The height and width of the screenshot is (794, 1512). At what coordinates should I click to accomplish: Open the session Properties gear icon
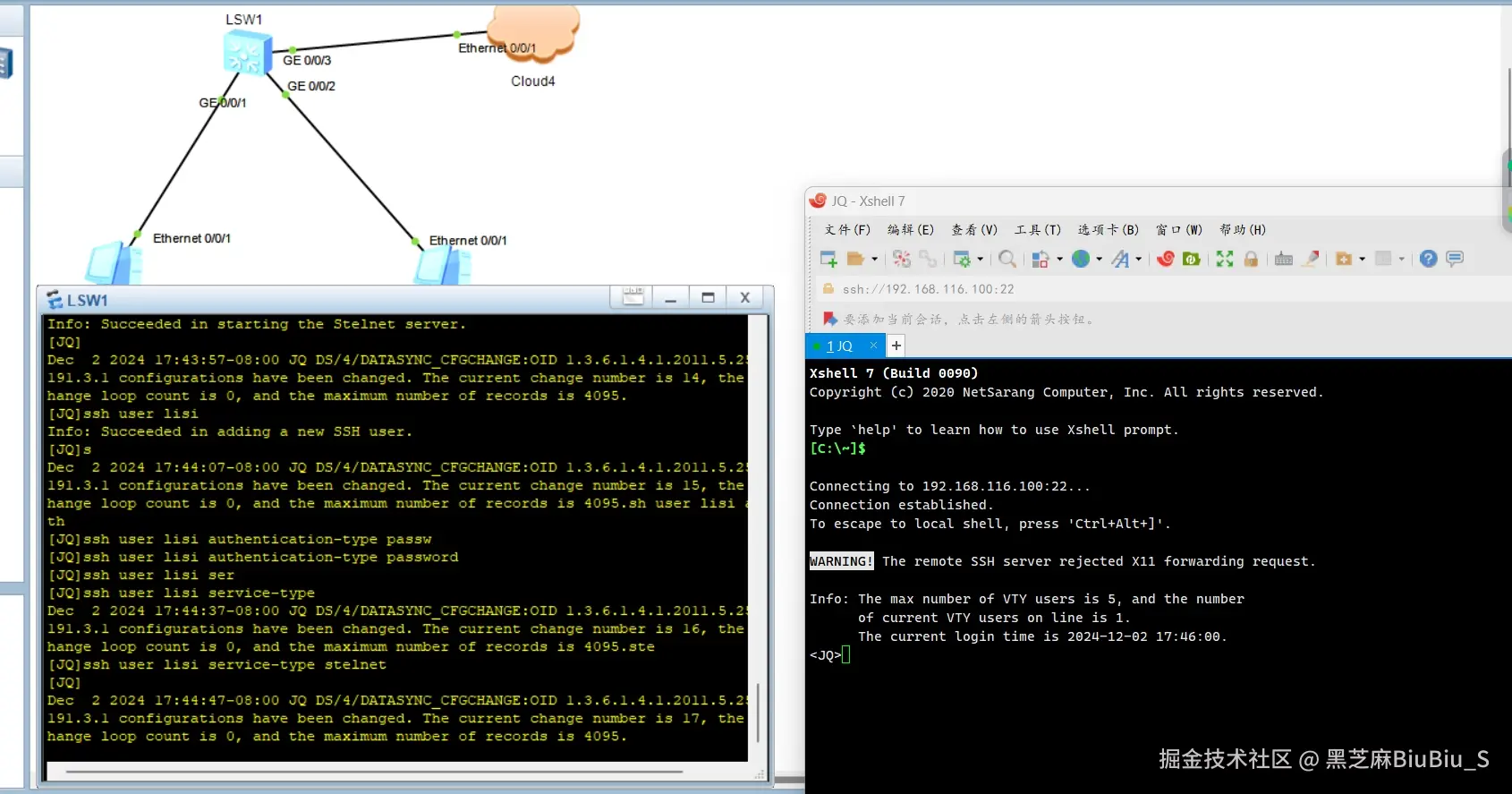coord(962,259)
